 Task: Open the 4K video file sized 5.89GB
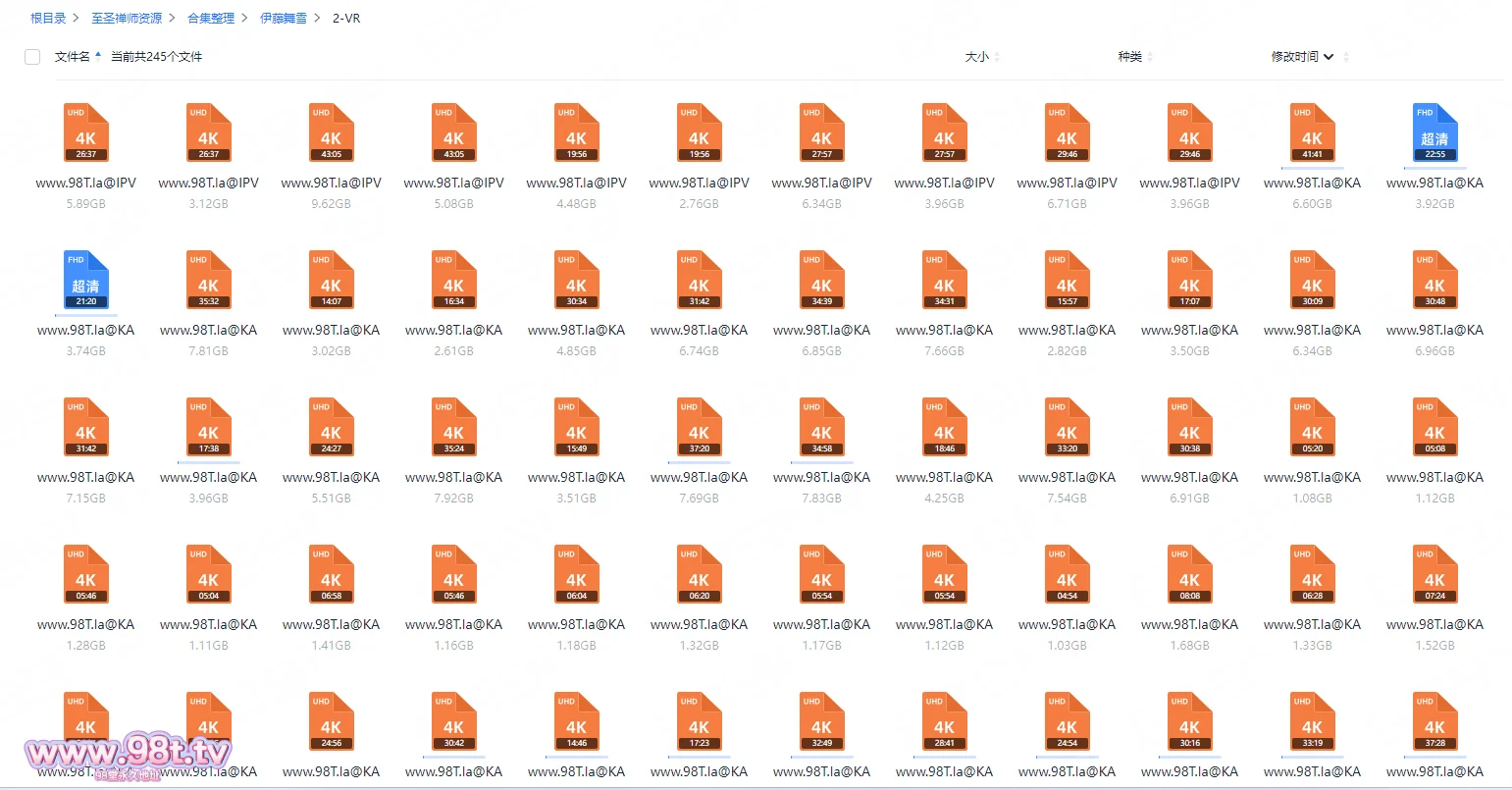click(85, 132)
